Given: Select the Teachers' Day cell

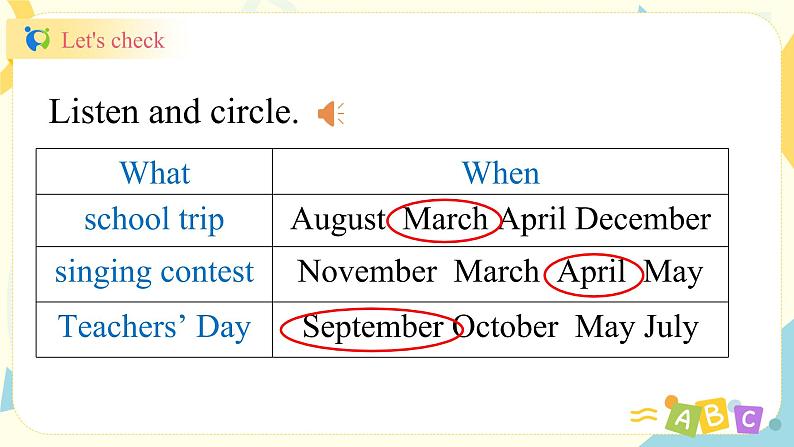Looking at the screenshot, I should (x=154, y=327).
